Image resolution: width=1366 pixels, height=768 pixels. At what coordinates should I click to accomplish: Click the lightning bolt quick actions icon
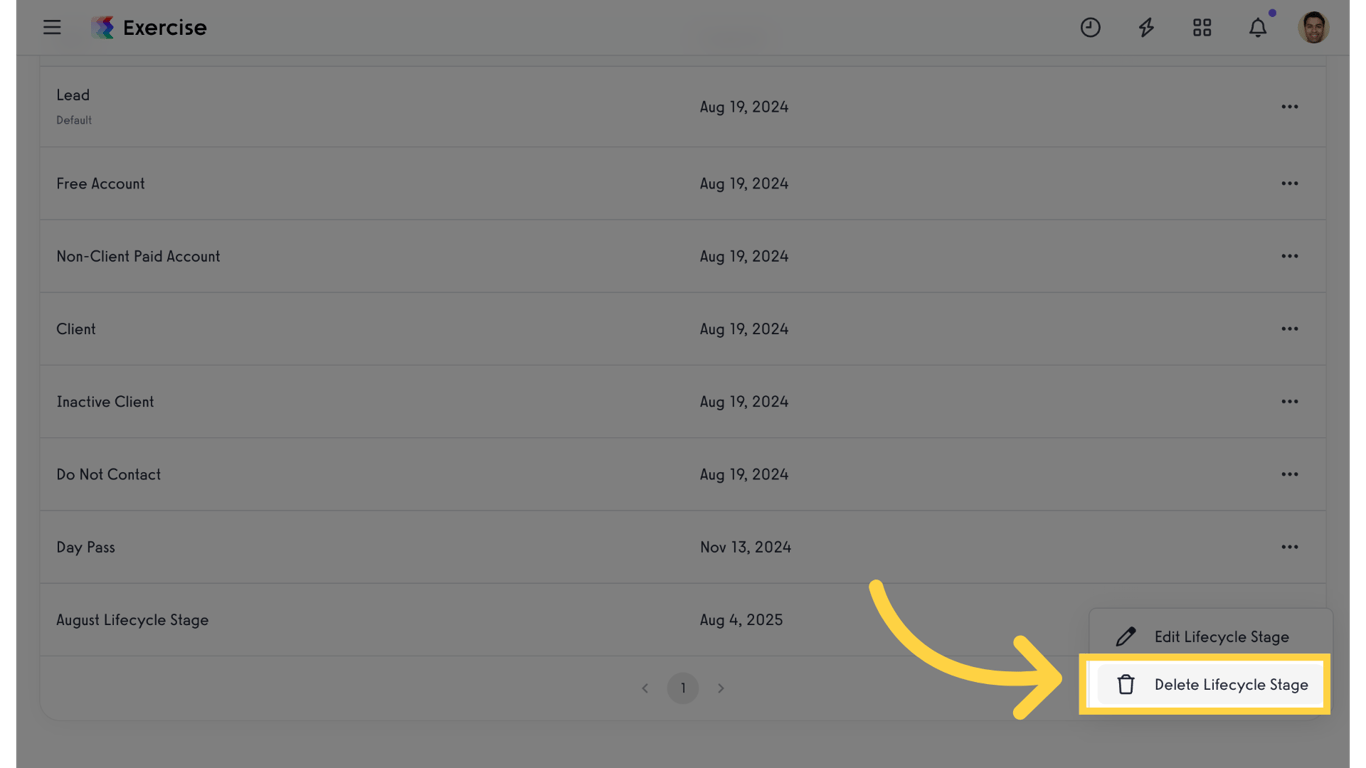(x=1146, y=28)
